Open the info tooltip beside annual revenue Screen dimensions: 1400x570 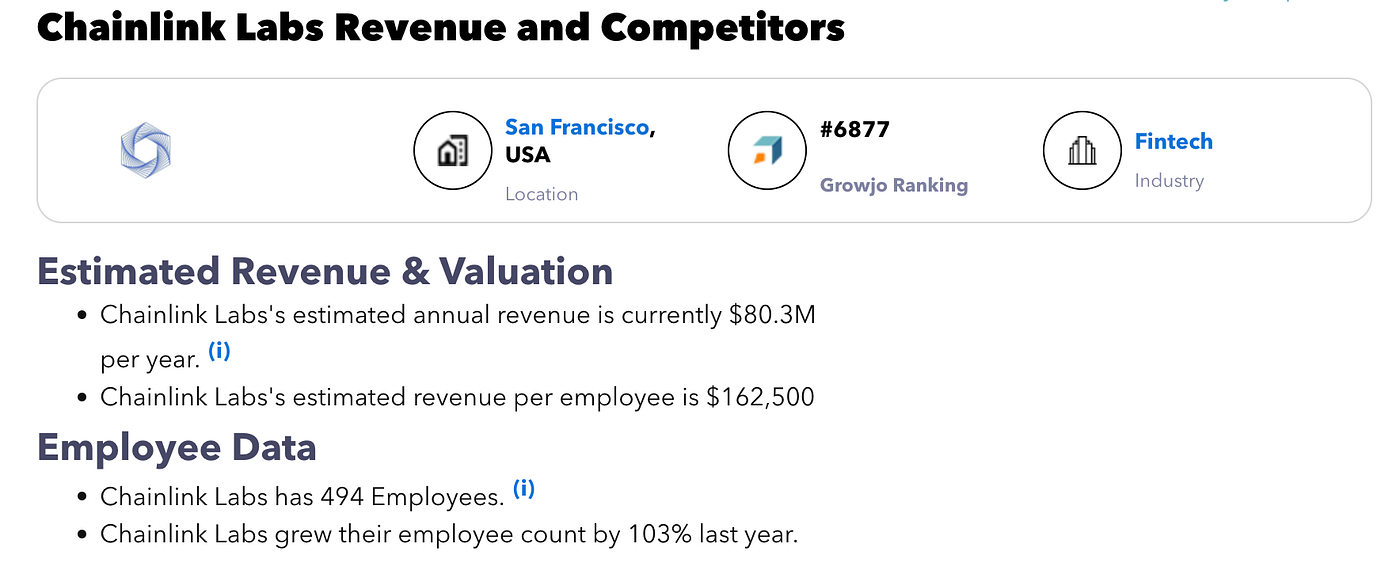point(220,352)
